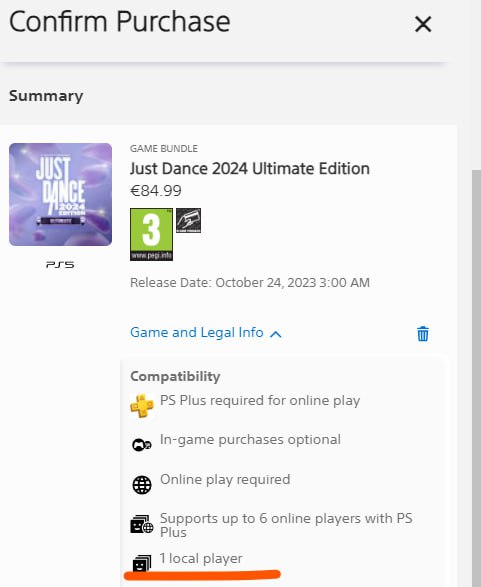Click 'Supports up to 6 online players' text

click(286, 525)
